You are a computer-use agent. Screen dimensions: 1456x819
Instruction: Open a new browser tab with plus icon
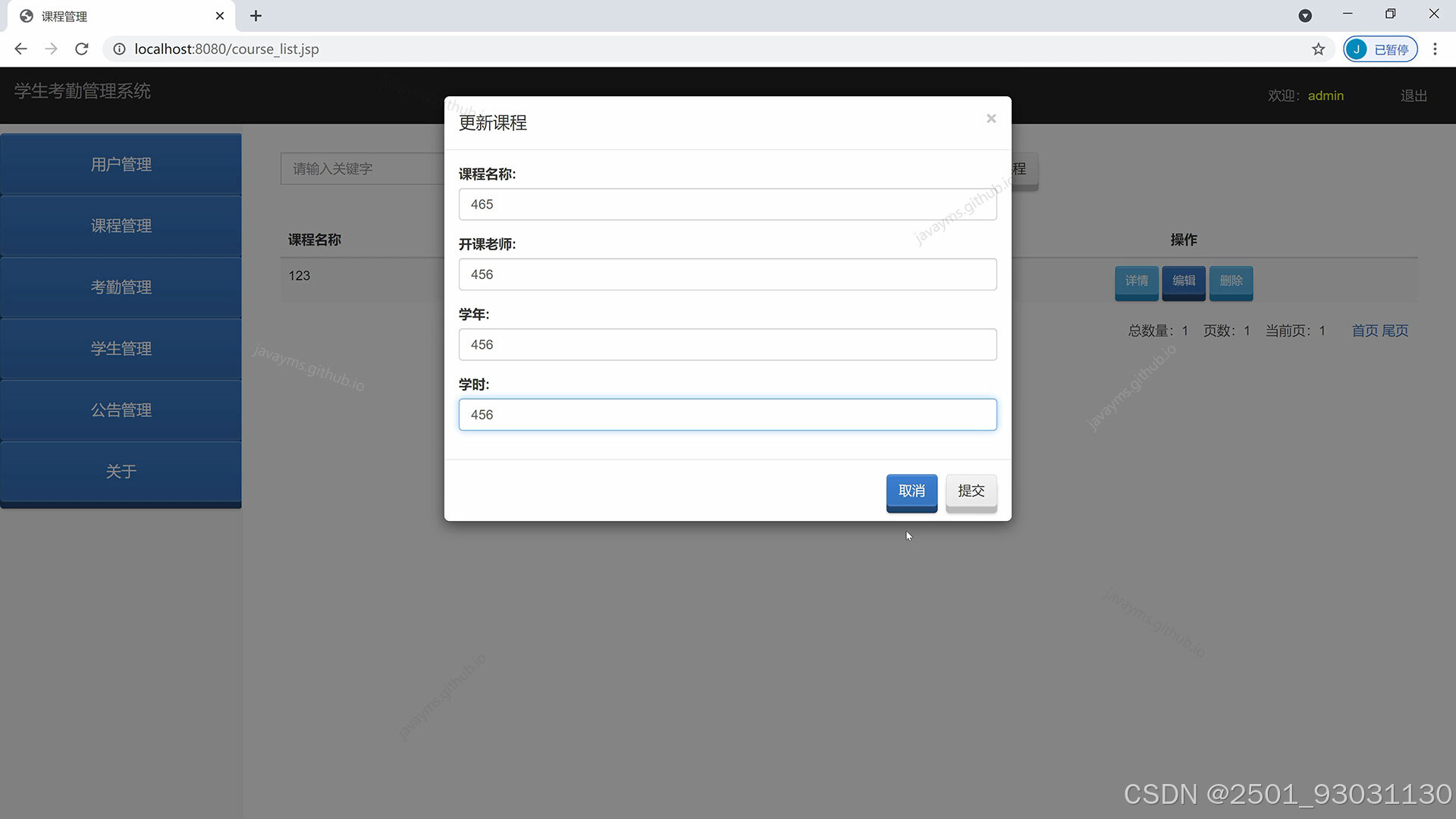256,16
